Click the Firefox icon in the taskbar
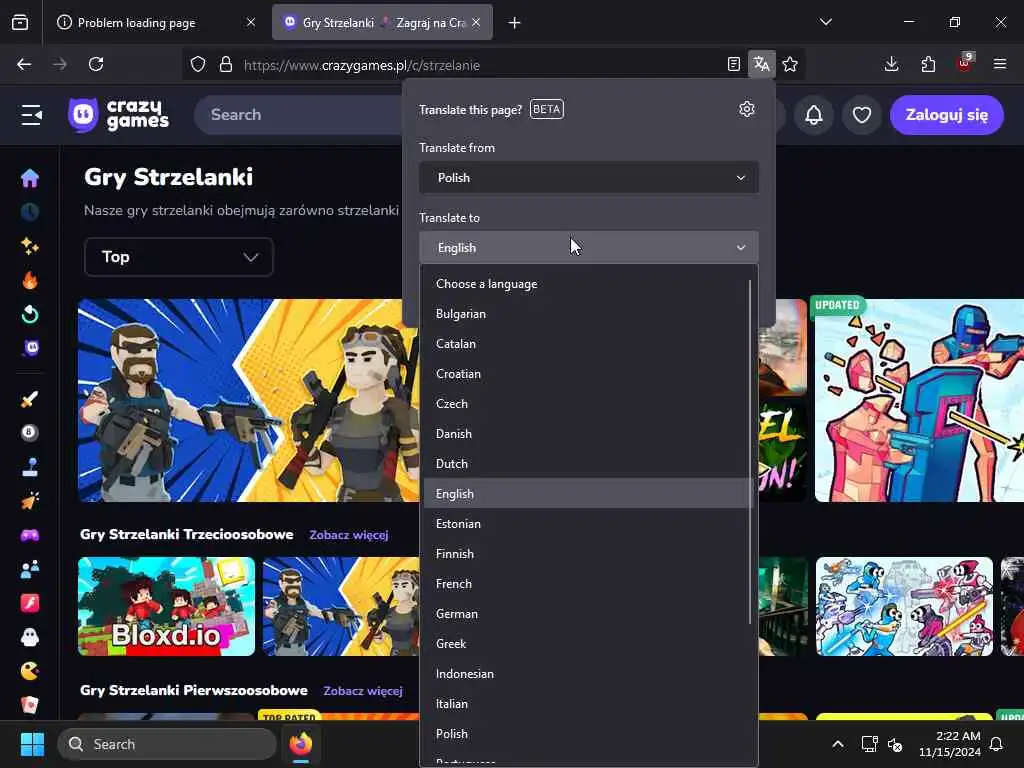Screen dimensions: 1024x768 pos(301,744)
